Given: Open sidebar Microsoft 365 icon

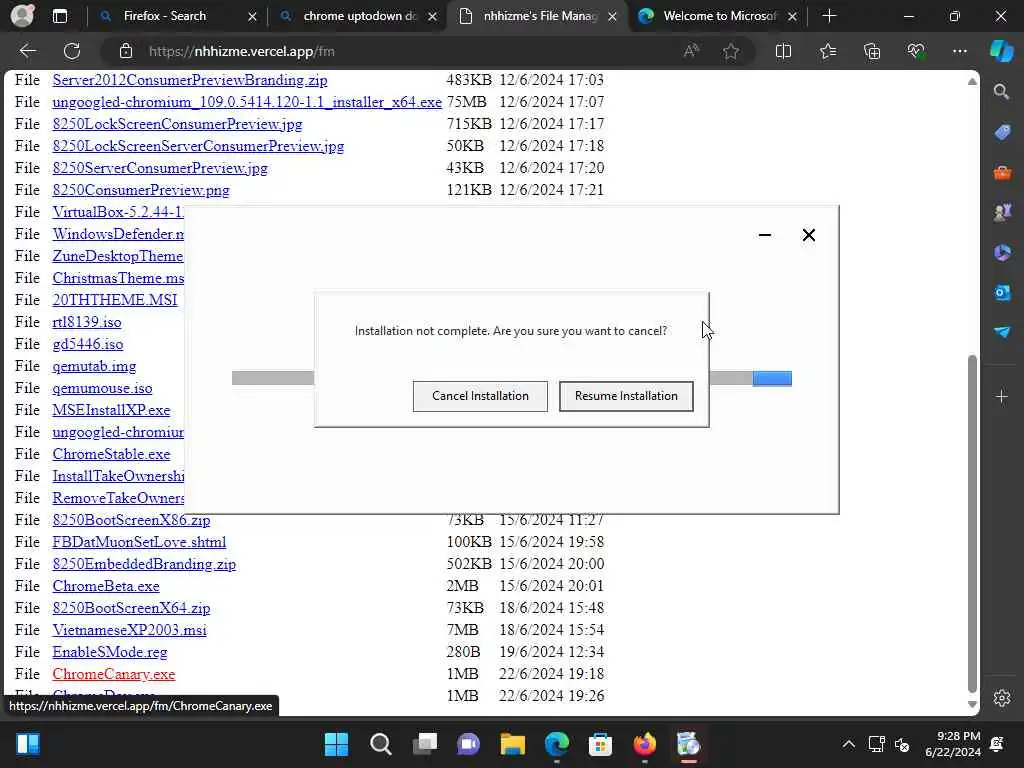Looking at the screenshot, I should coord(1002,253).
